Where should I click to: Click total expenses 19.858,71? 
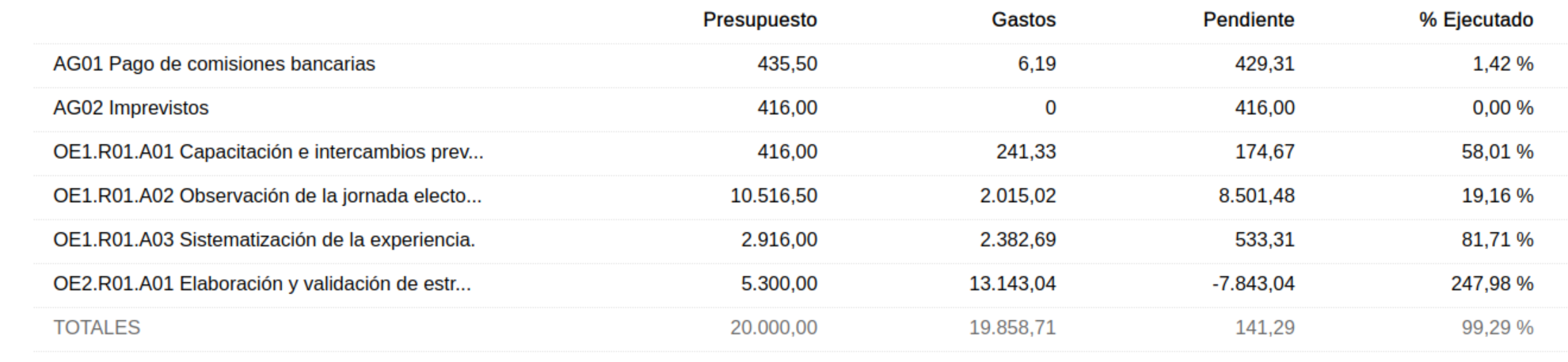click(x=1012, y=328)
